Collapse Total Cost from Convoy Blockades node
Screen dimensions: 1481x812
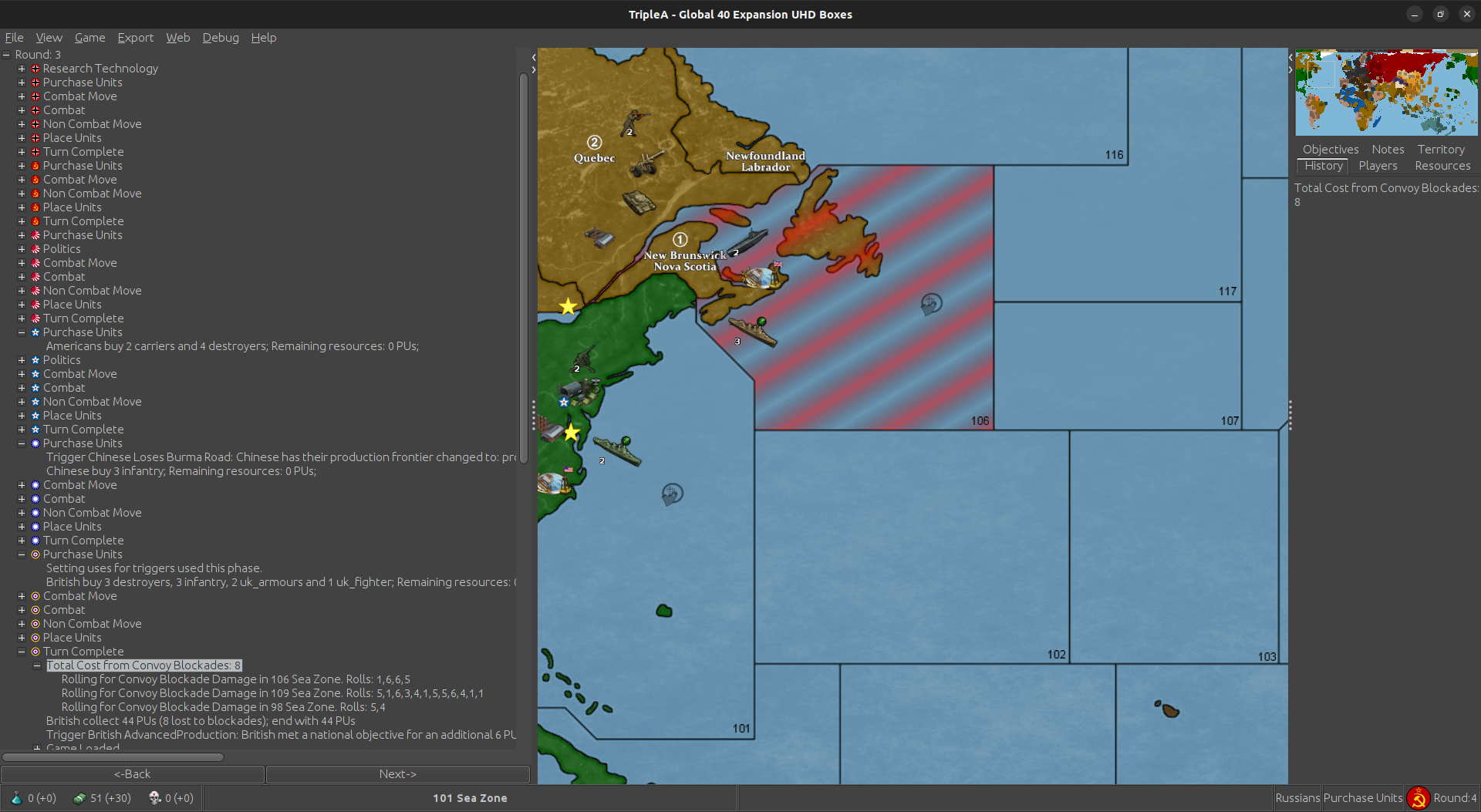(x=37, y=665)
